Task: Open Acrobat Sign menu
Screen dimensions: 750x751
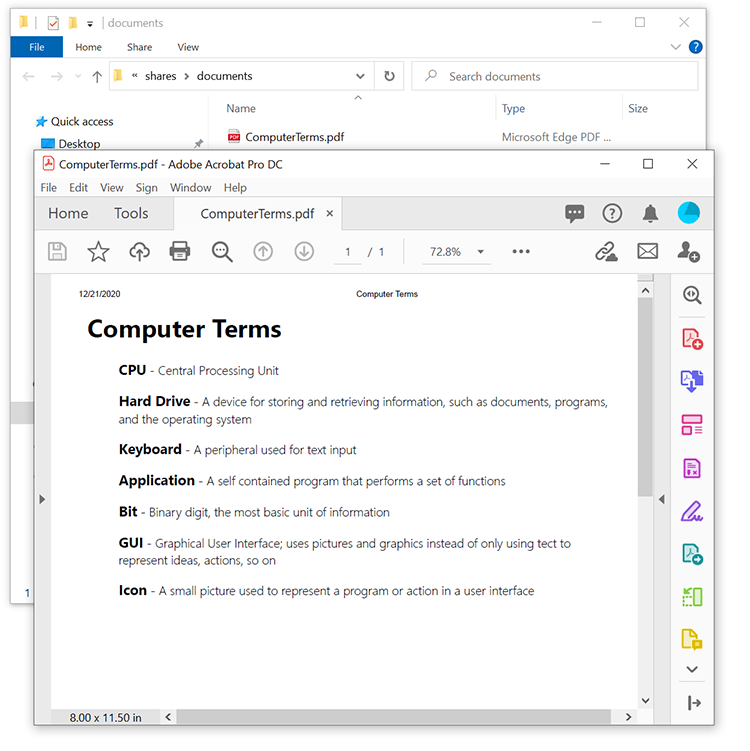Action: [147, 188]
